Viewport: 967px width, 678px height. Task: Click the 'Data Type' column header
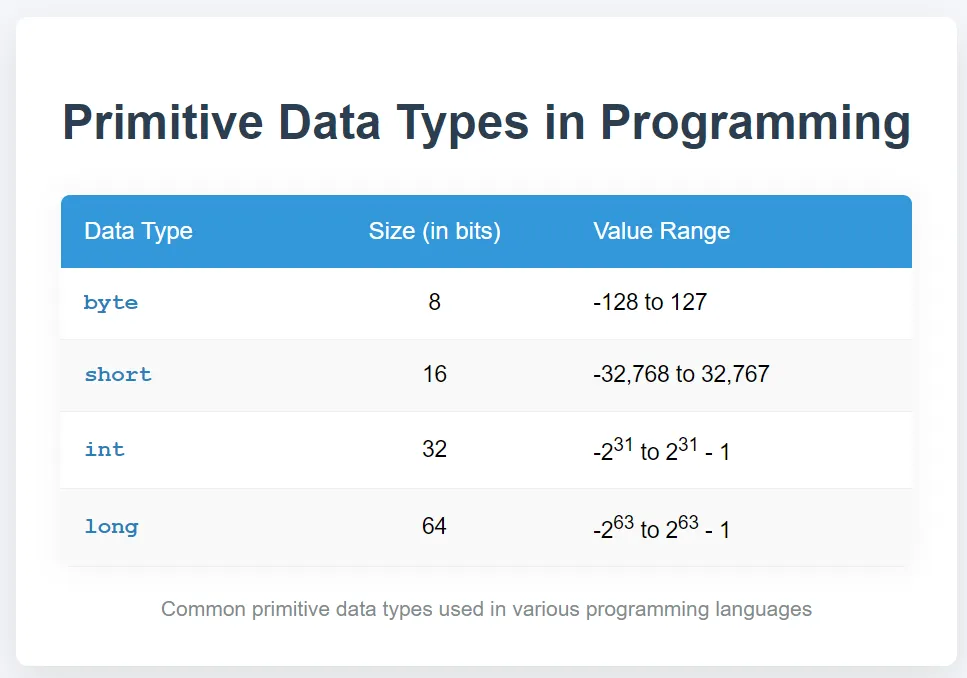coord(138,231)
